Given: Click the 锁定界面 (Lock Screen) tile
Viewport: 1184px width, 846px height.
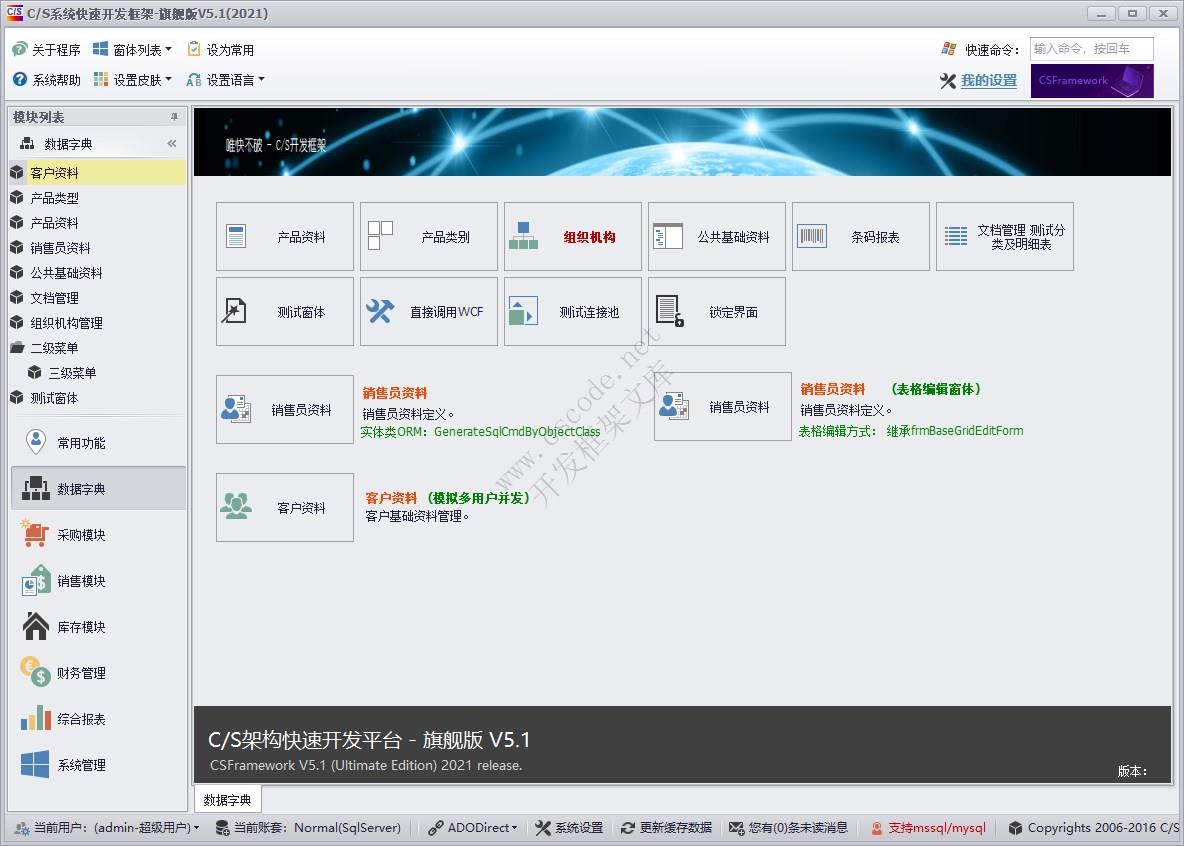Looking at the screenshot, I should [x=716, y=311].
